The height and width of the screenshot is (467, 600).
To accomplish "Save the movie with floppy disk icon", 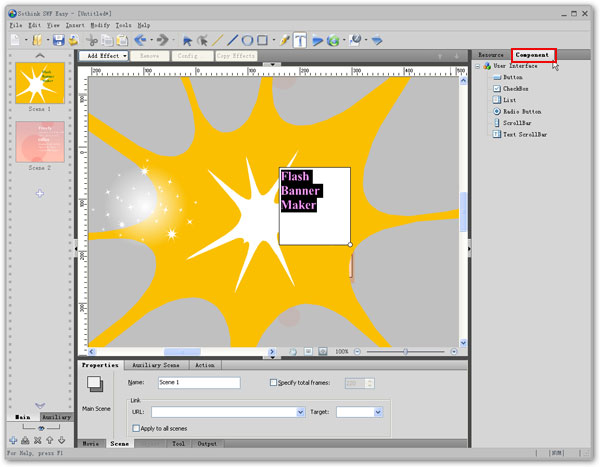I will click(59, 40).
